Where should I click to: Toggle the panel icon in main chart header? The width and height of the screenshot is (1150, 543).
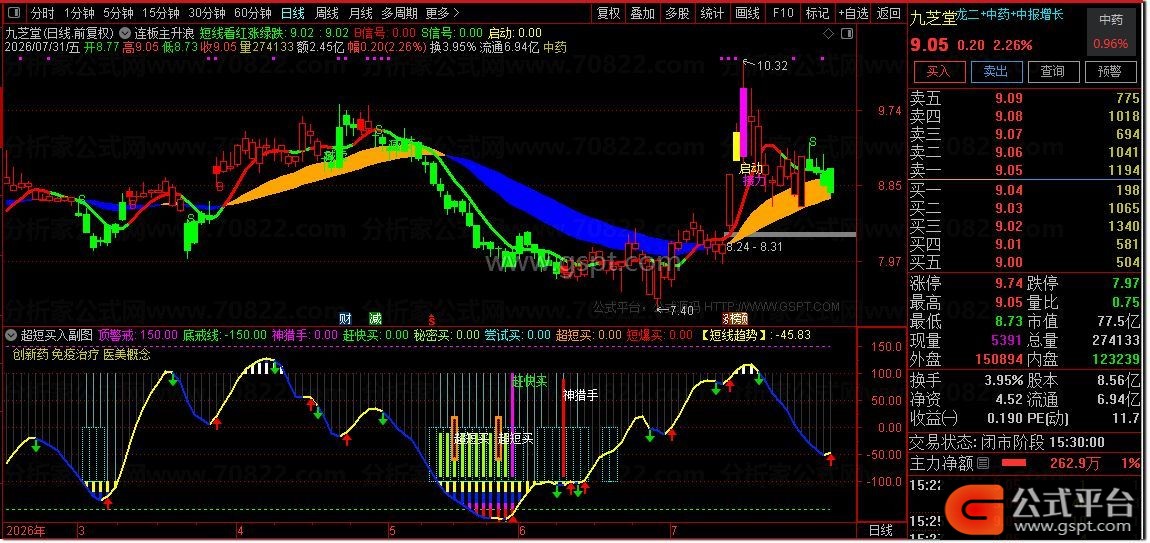point(847,34)
